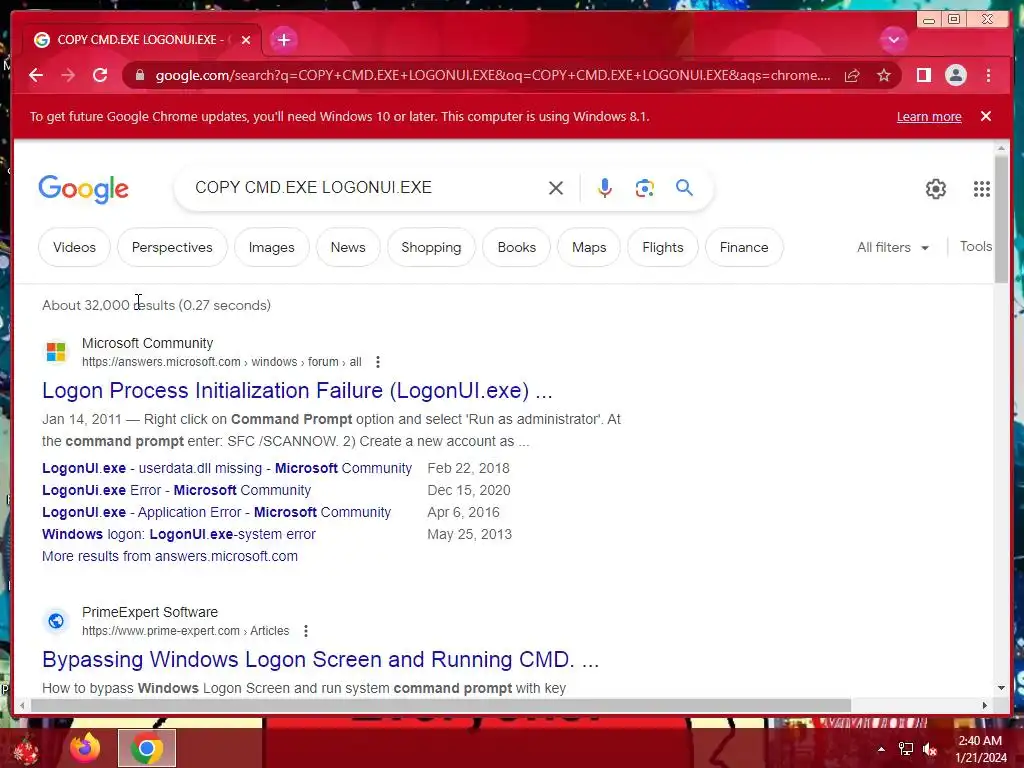Submit search with magnifier icon
The width and height of the screenshot is (1024, 768).
684,188
